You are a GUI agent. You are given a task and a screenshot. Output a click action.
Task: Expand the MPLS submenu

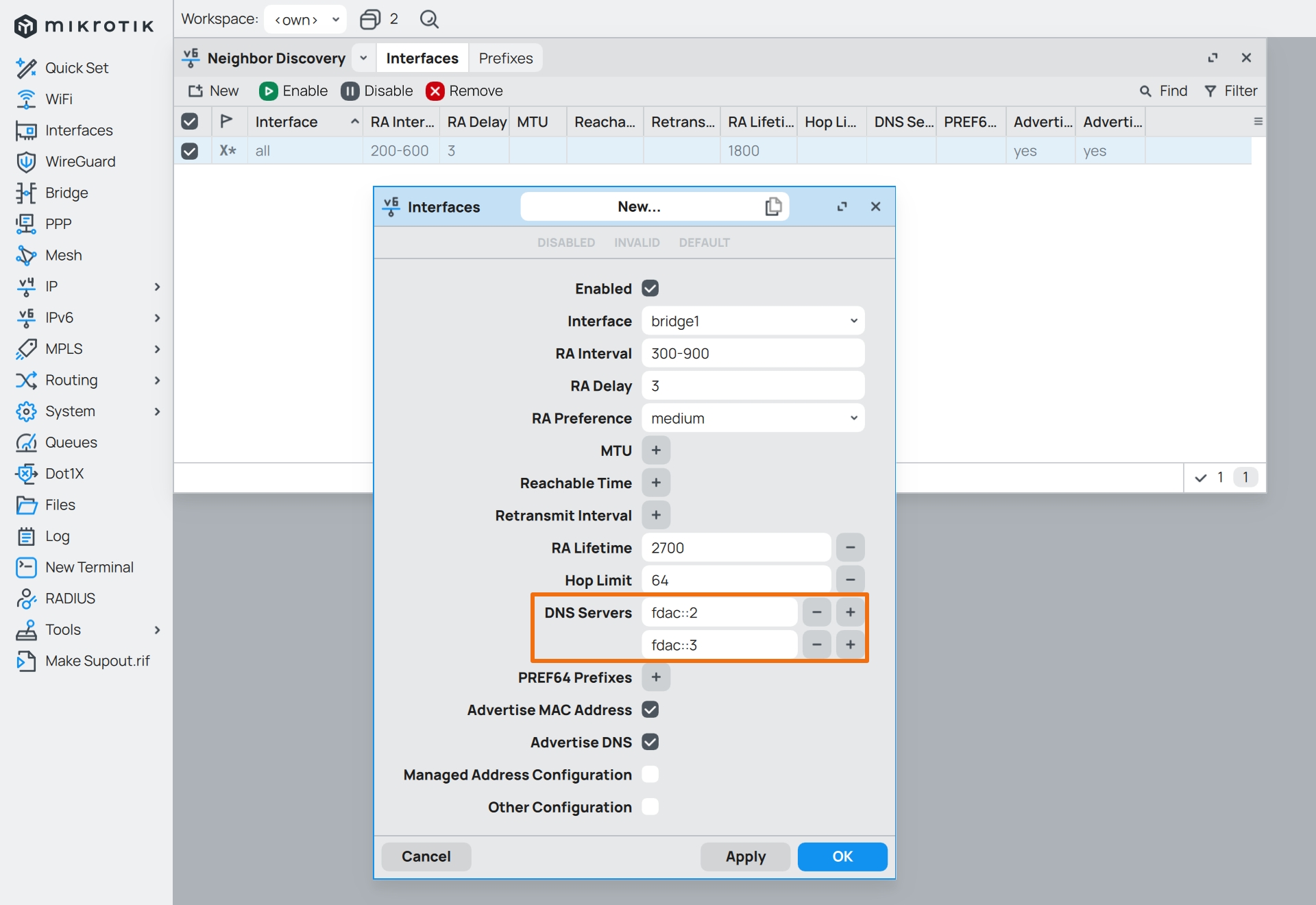click(x=157, y=349)
